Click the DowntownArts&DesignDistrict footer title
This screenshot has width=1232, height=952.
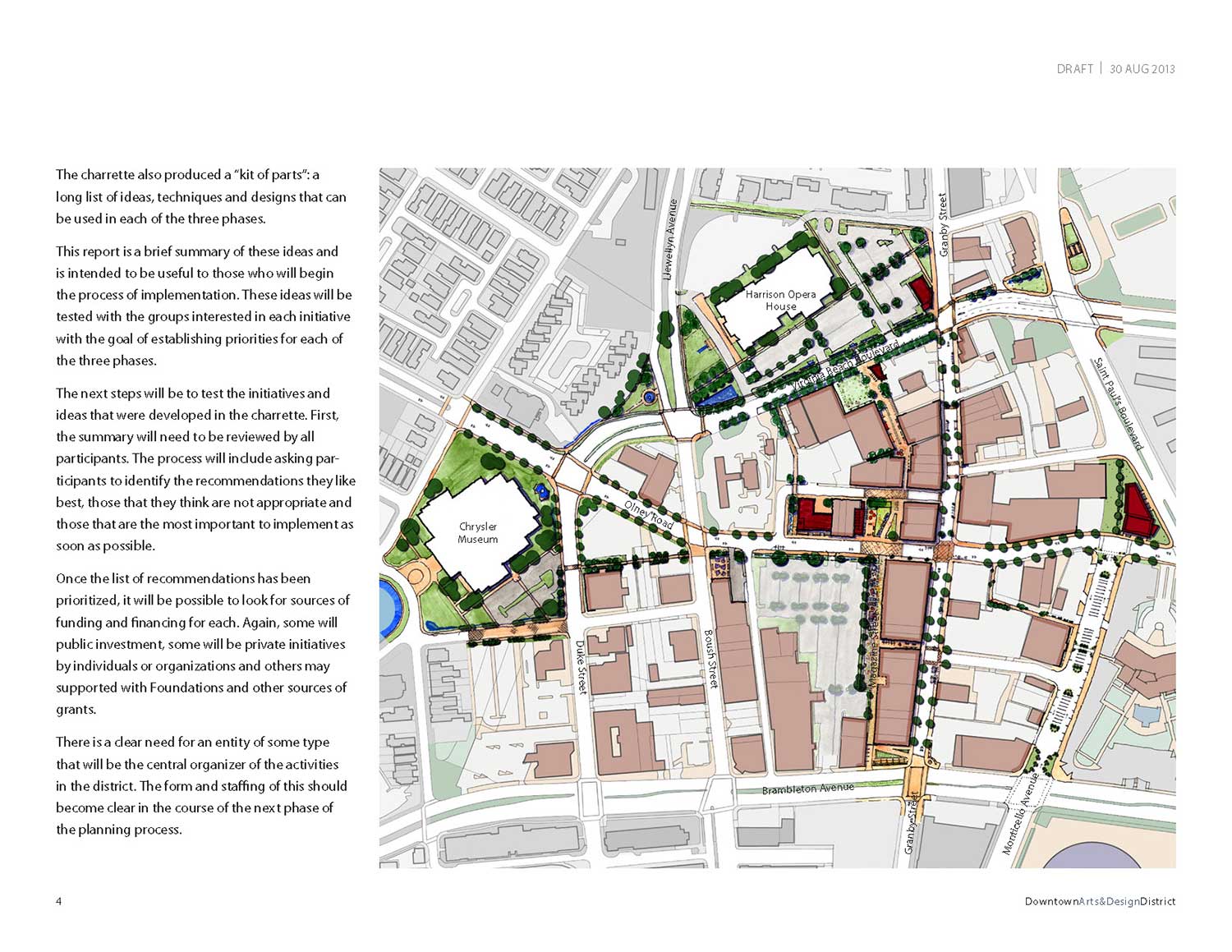click(x=1100, y=901)
